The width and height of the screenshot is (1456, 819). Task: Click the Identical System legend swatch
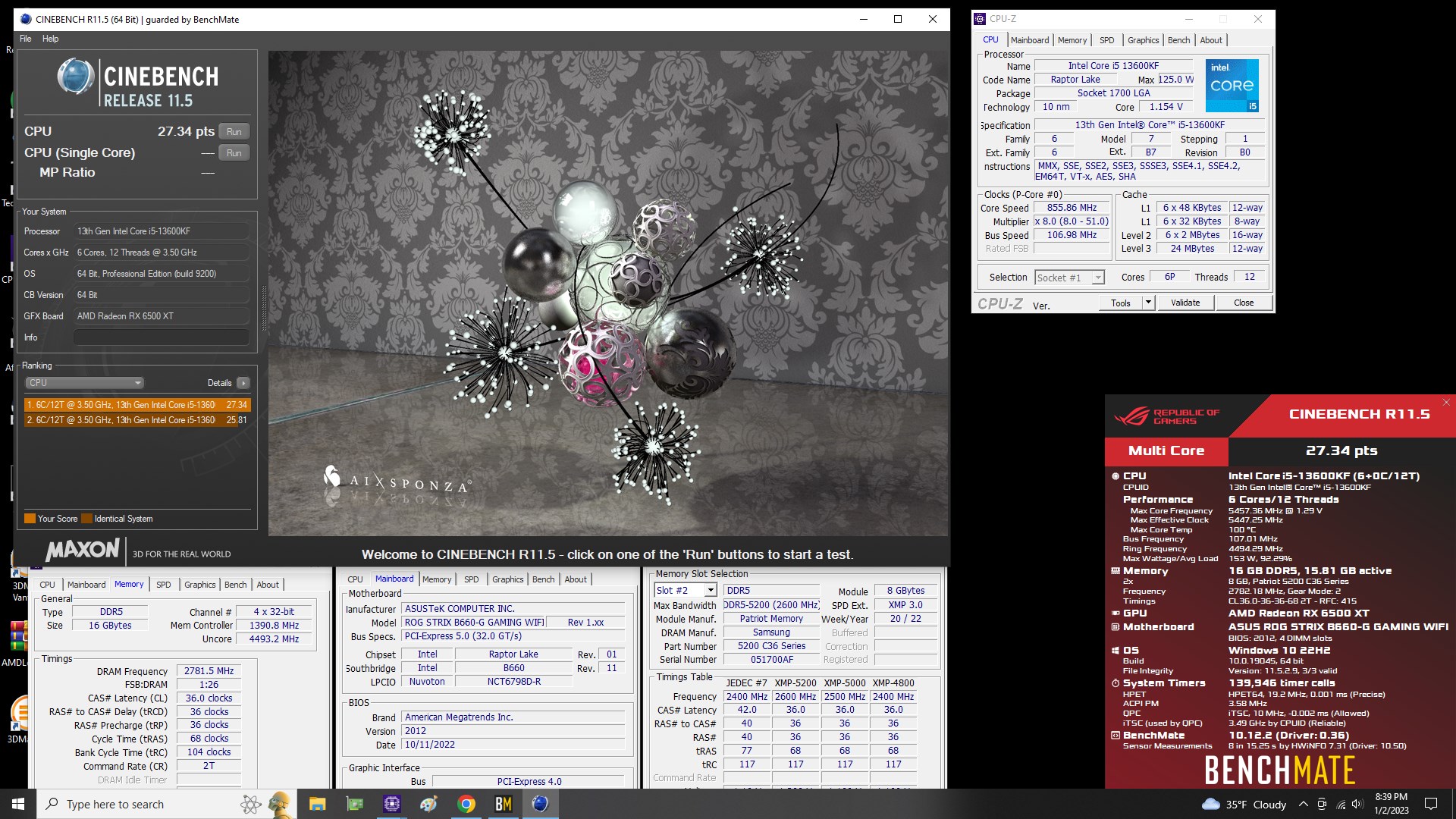pos(87,519)
